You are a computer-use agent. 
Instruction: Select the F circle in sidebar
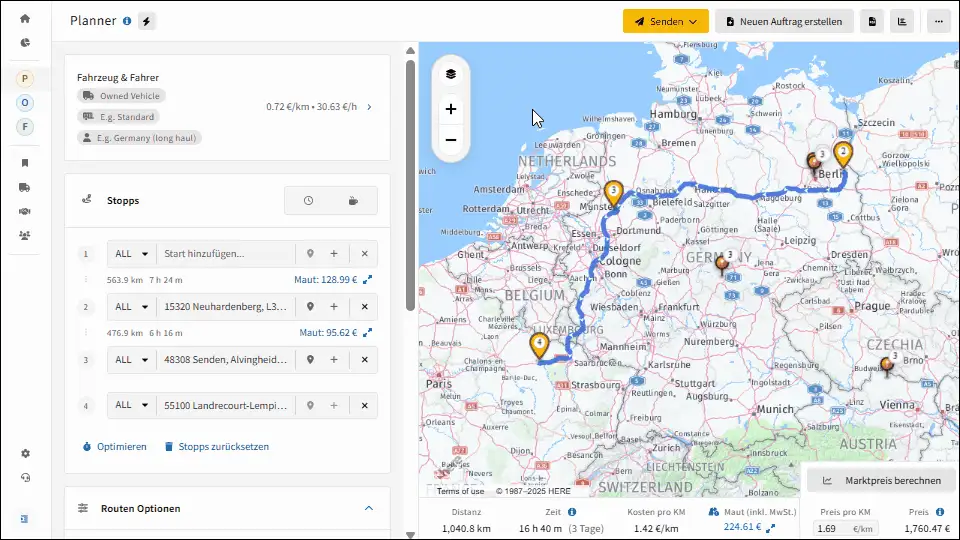pos(24,127)
